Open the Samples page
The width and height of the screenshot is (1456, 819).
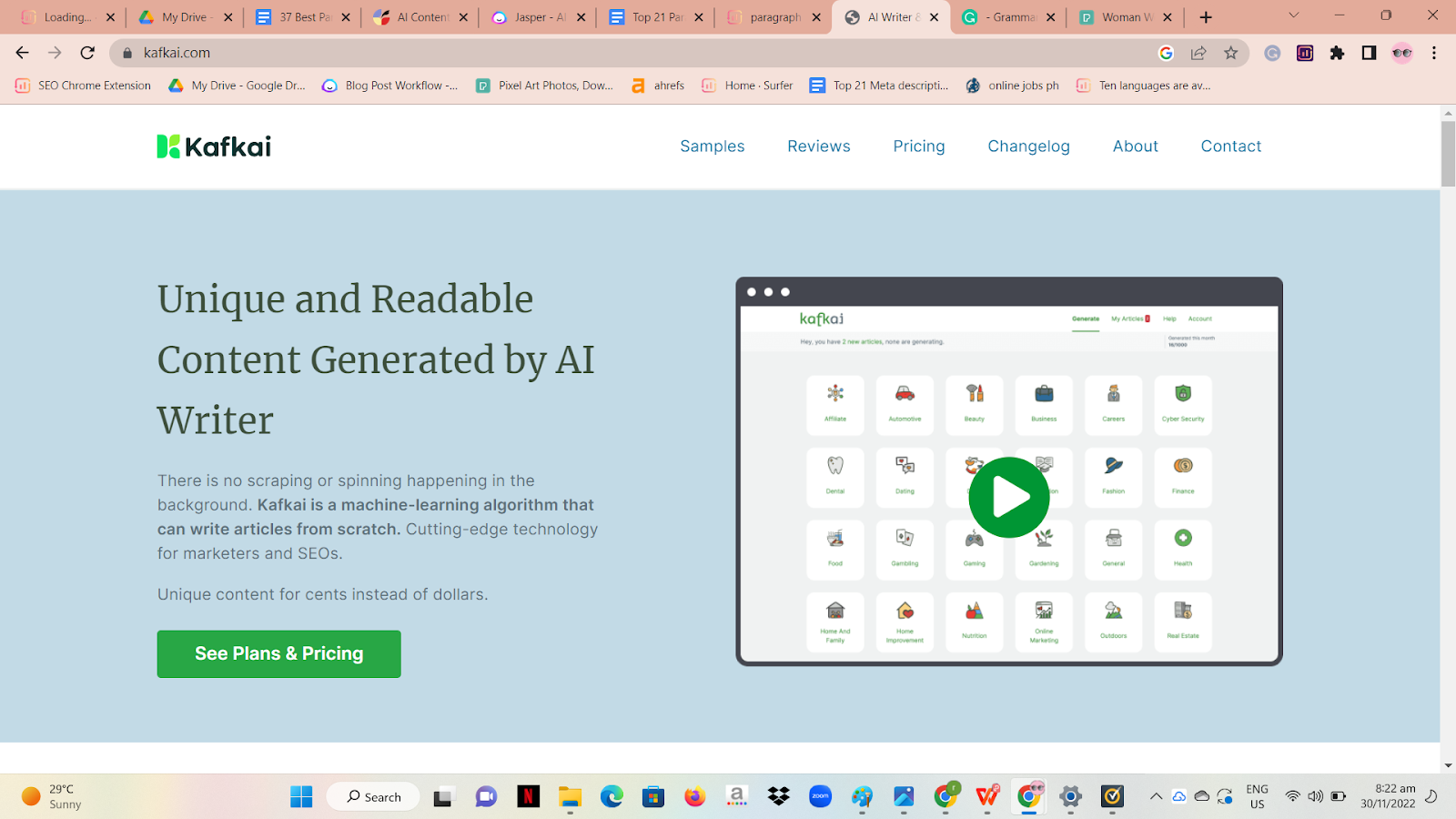coord(713,147)
